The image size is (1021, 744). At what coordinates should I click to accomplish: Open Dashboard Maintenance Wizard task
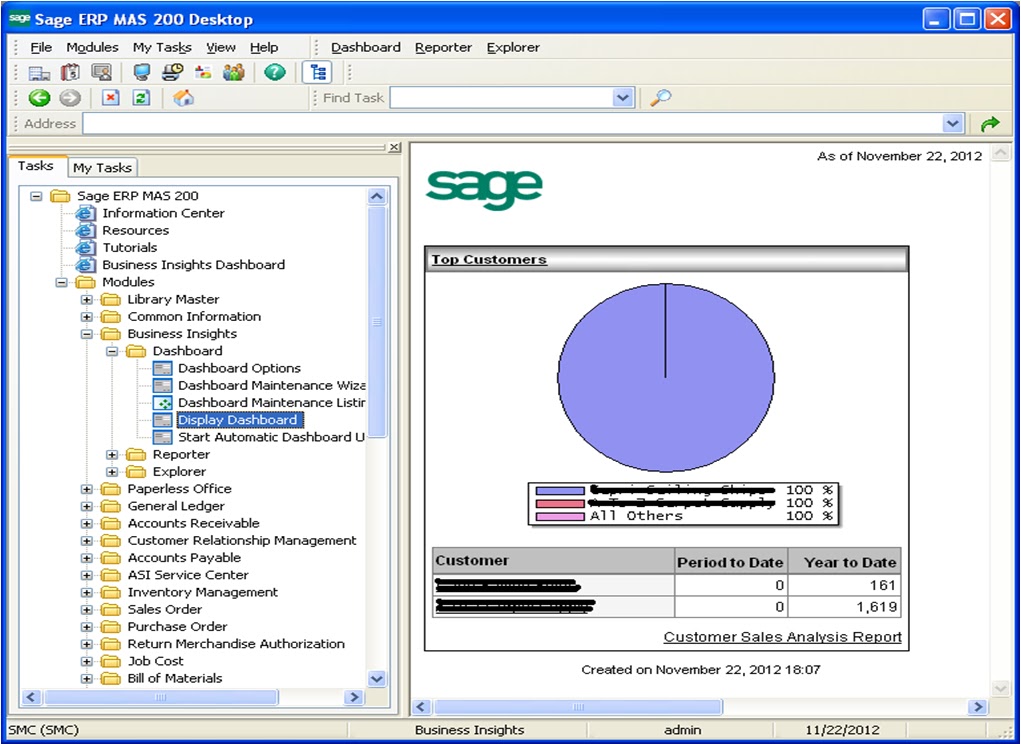271,385
